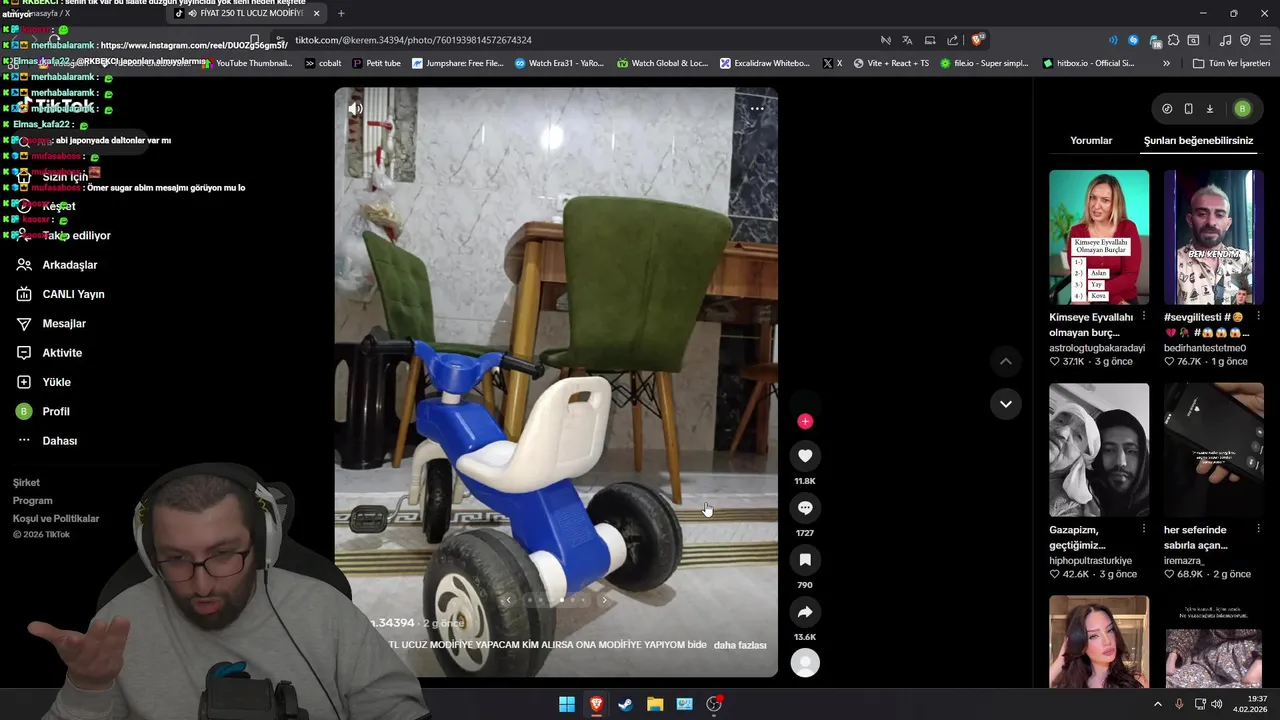Click the Koşul ve Politikalar footer link
1280x720 pixels.
pyautogui.click(x=56, y=519)
